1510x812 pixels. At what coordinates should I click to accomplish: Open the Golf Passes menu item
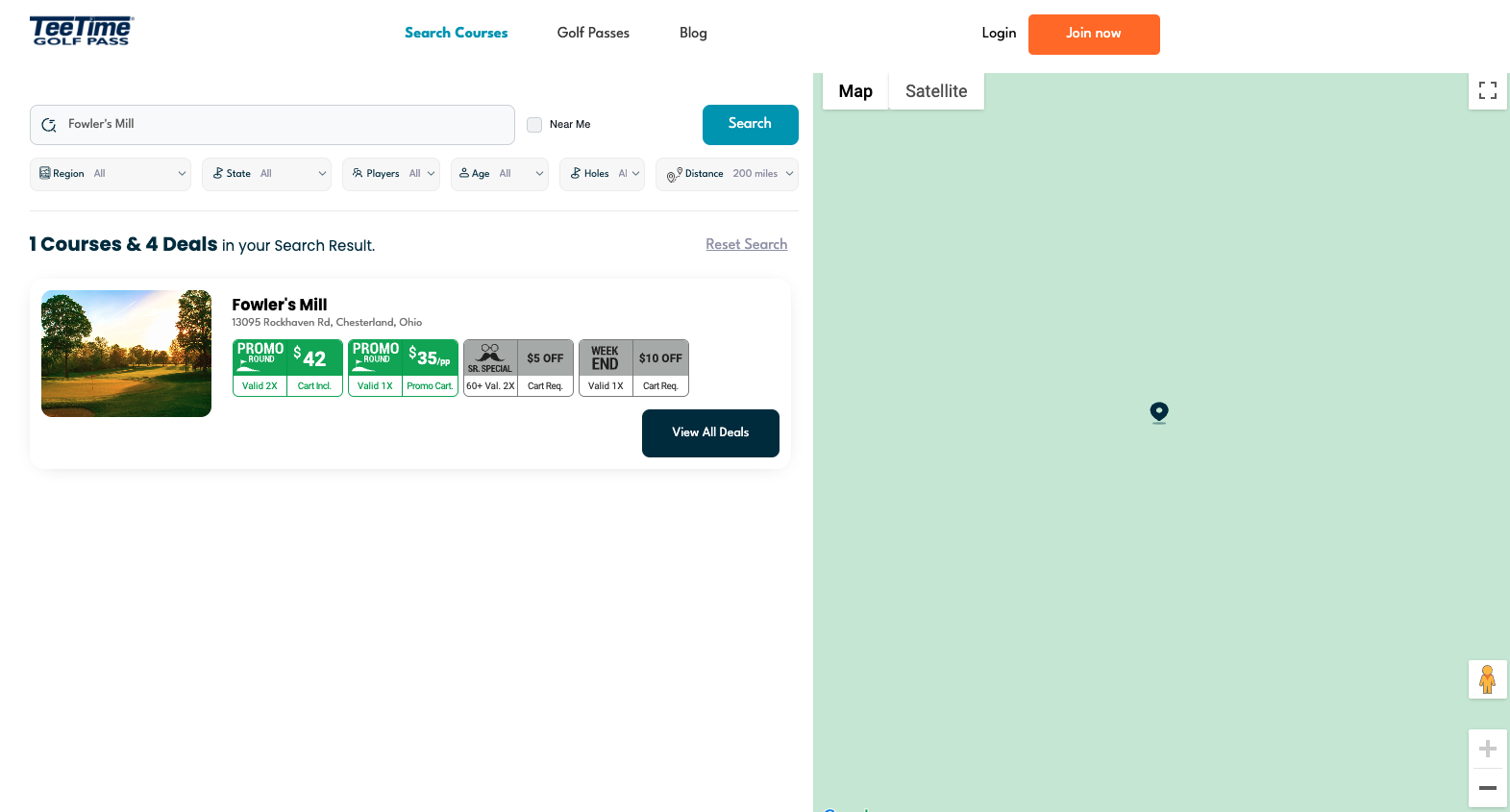point(593,33)
